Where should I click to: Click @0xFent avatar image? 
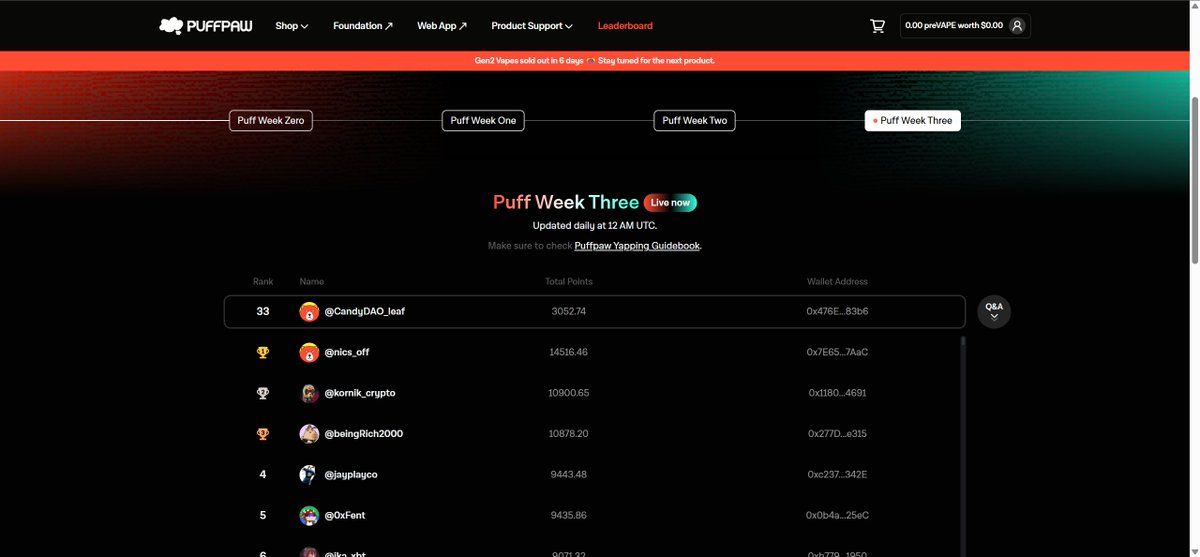click(309, 516)
